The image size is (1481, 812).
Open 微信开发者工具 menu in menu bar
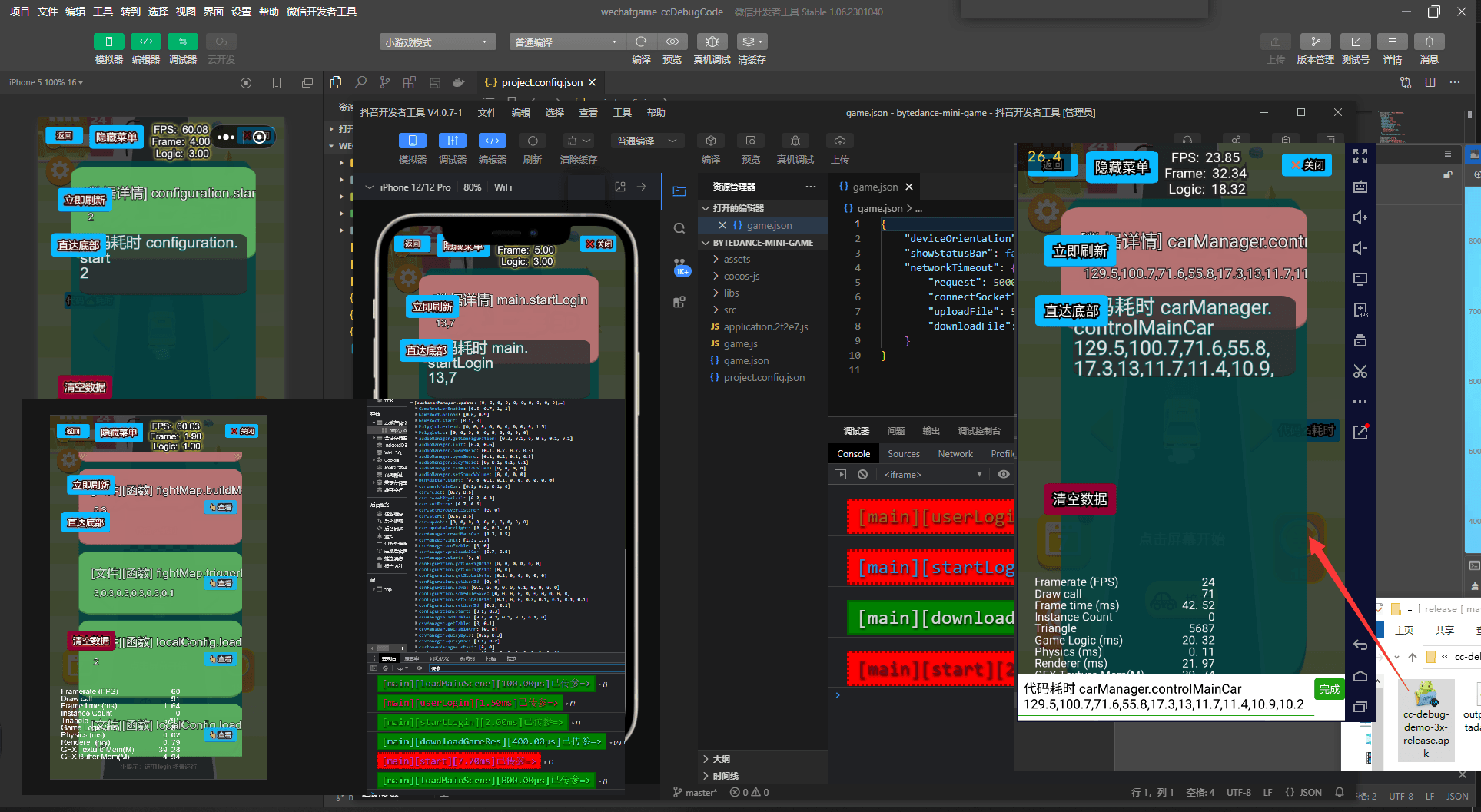click(321, 12)
